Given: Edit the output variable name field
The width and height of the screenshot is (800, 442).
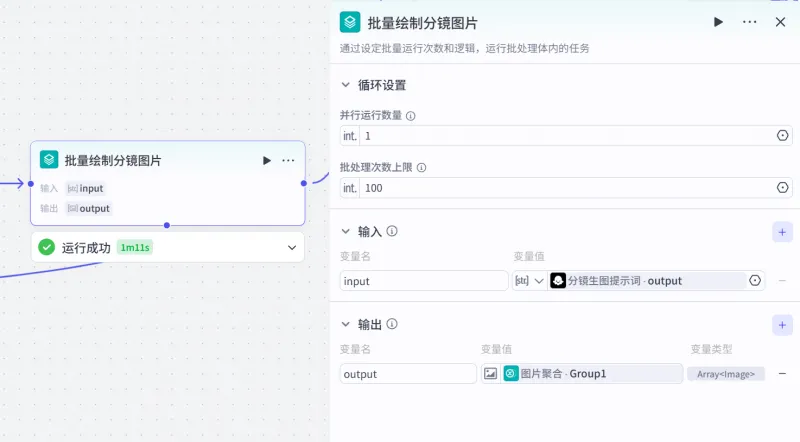Looking at the screenshot, I should pos(408,374).
